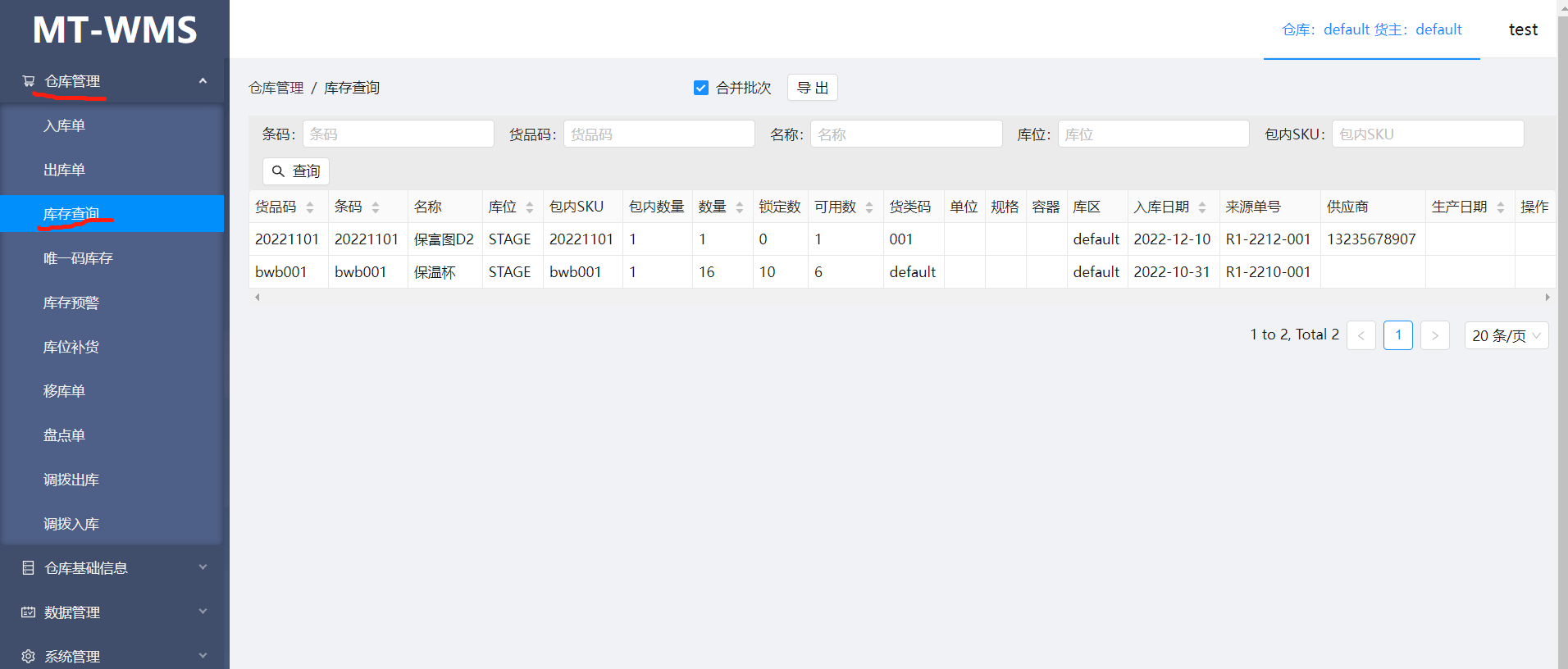Viewport: 1568px width, 669px height.
Task: Expand the 数据管理 menu chevron
Action: [203, 612]
